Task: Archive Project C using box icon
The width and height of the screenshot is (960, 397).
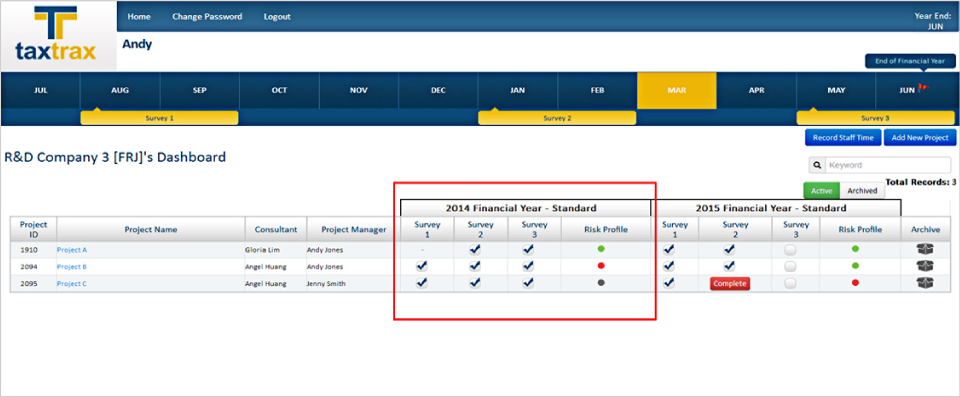Action: (x=925, y=282)
